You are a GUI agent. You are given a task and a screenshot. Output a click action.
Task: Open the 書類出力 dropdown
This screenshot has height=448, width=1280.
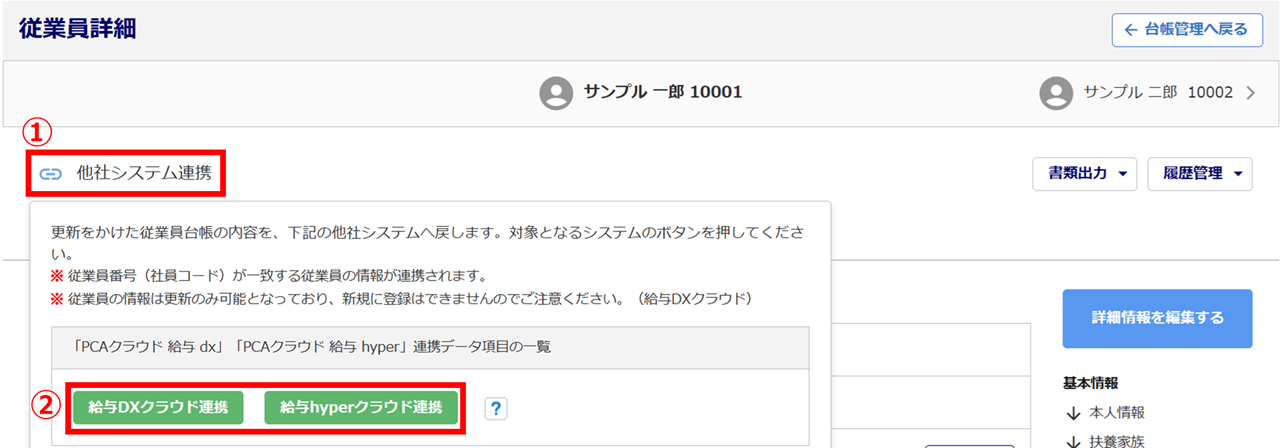click(x=1086, y=174)
